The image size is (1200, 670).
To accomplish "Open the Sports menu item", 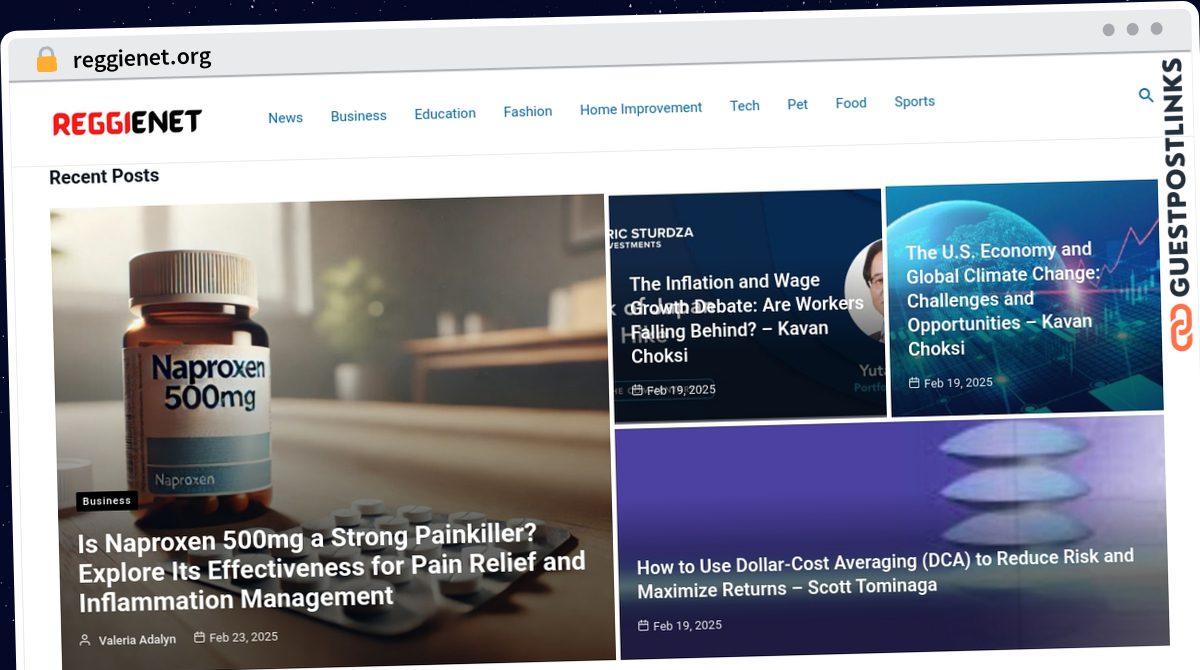I will (x=915, y=101).
